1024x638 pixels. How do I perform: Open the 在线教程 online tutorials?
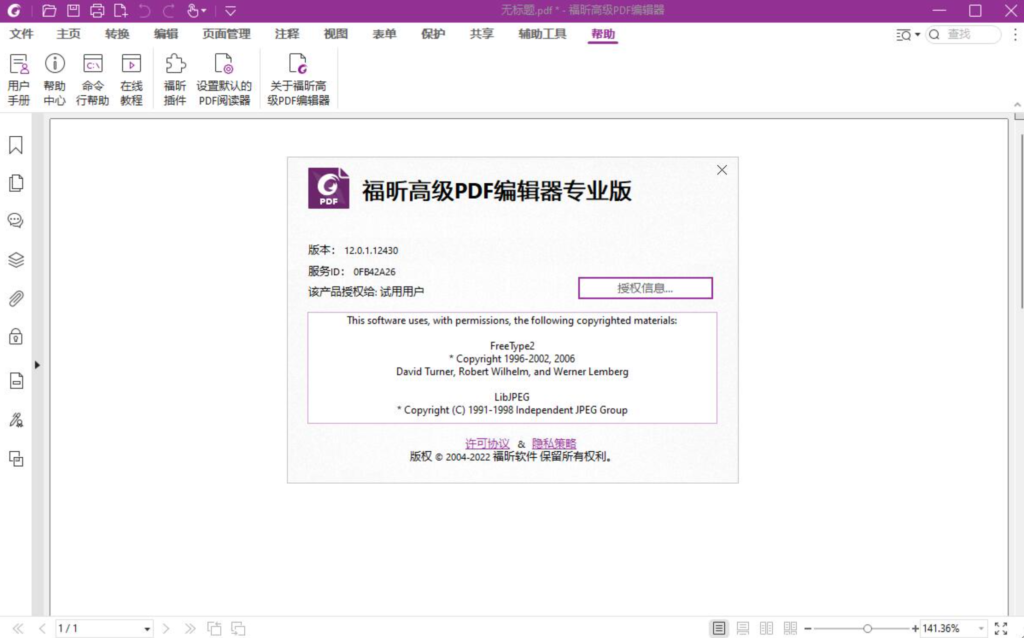coord(131,78)
